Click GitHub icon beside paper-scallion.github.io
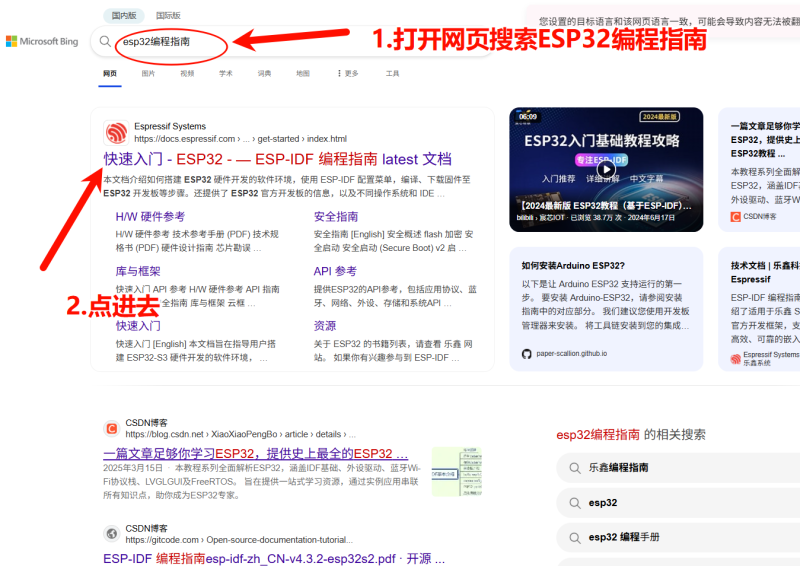Image resolution: width=800 pixels, height=566 pixels. (x=527, y=354)
